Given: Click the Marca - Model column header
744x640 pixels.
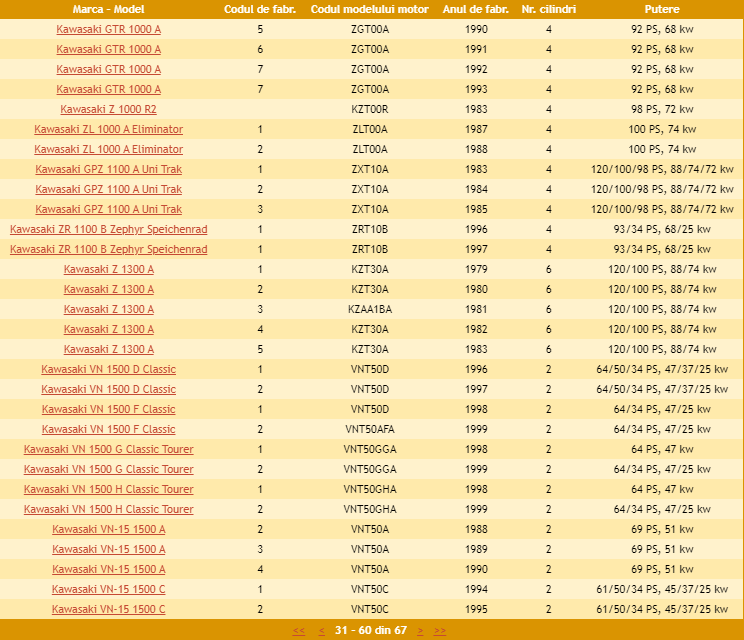Looking at the screenshot, I should (108, 9).
